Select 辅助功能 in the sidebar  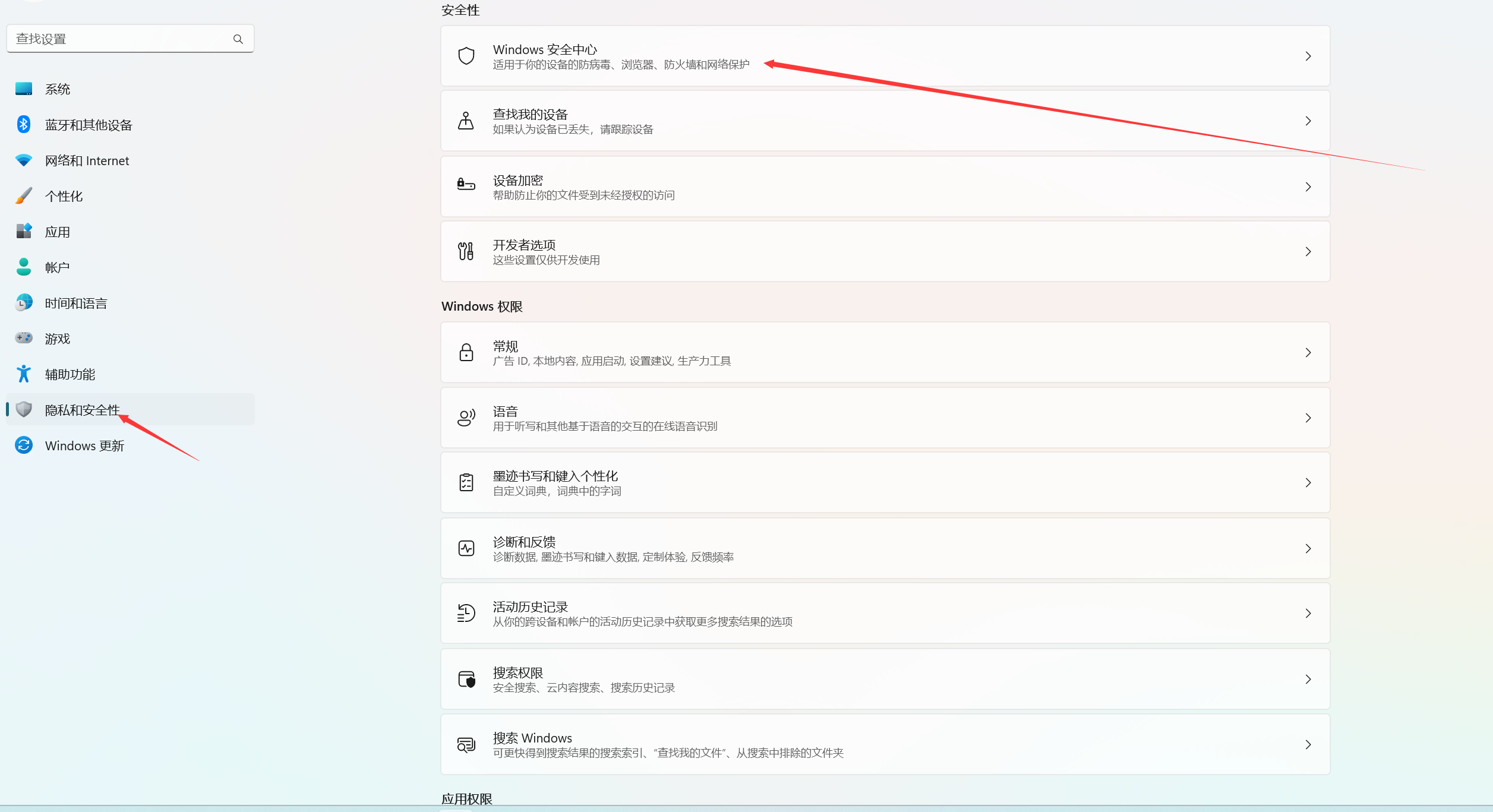click(x=130, y=374)
